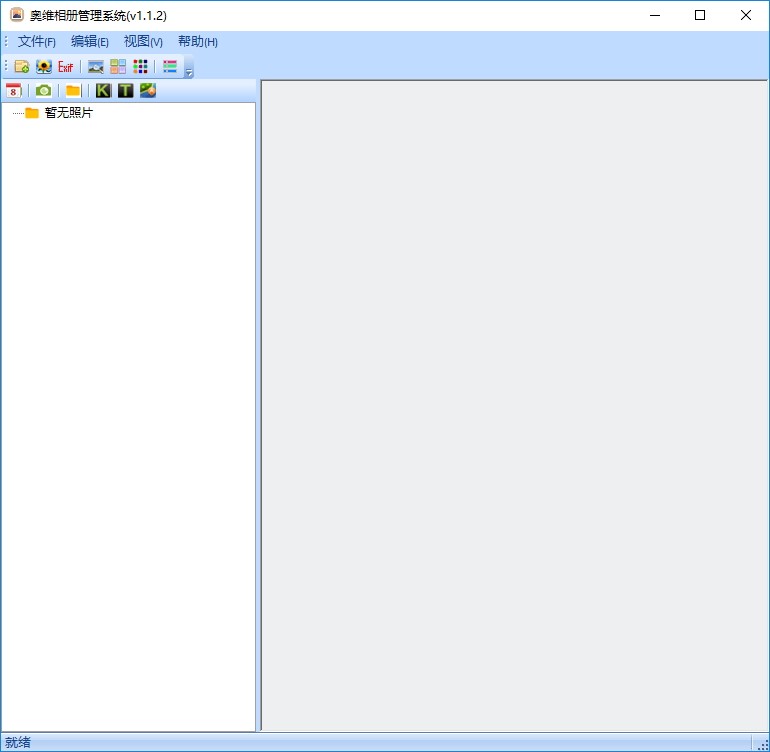Switch to large four-tile thumbnail view

pyautogui.click(x=118, y=66)
